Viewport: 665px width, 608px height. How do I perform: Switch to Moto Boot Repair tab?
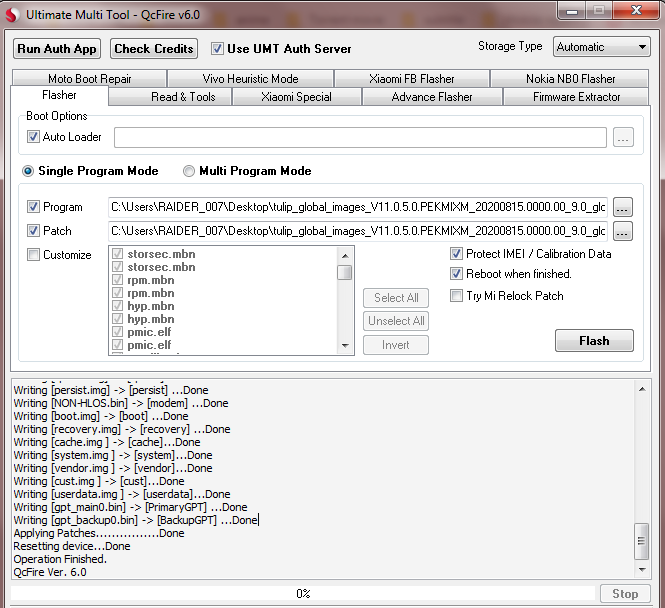89,78
